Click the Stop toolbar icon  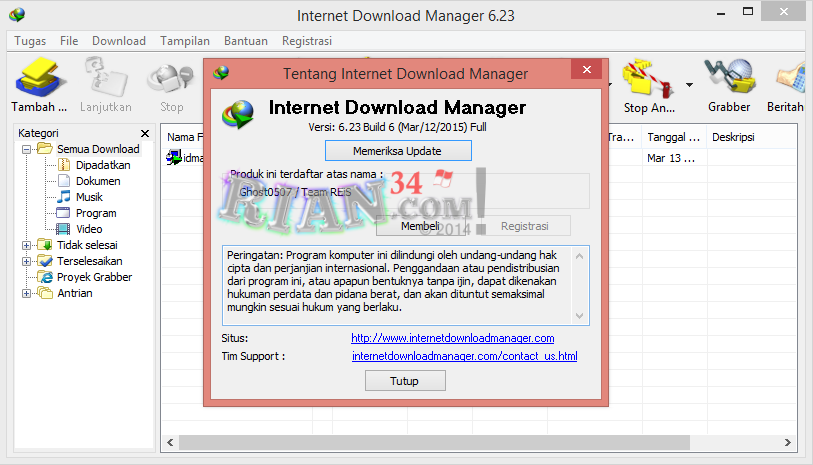171,79
